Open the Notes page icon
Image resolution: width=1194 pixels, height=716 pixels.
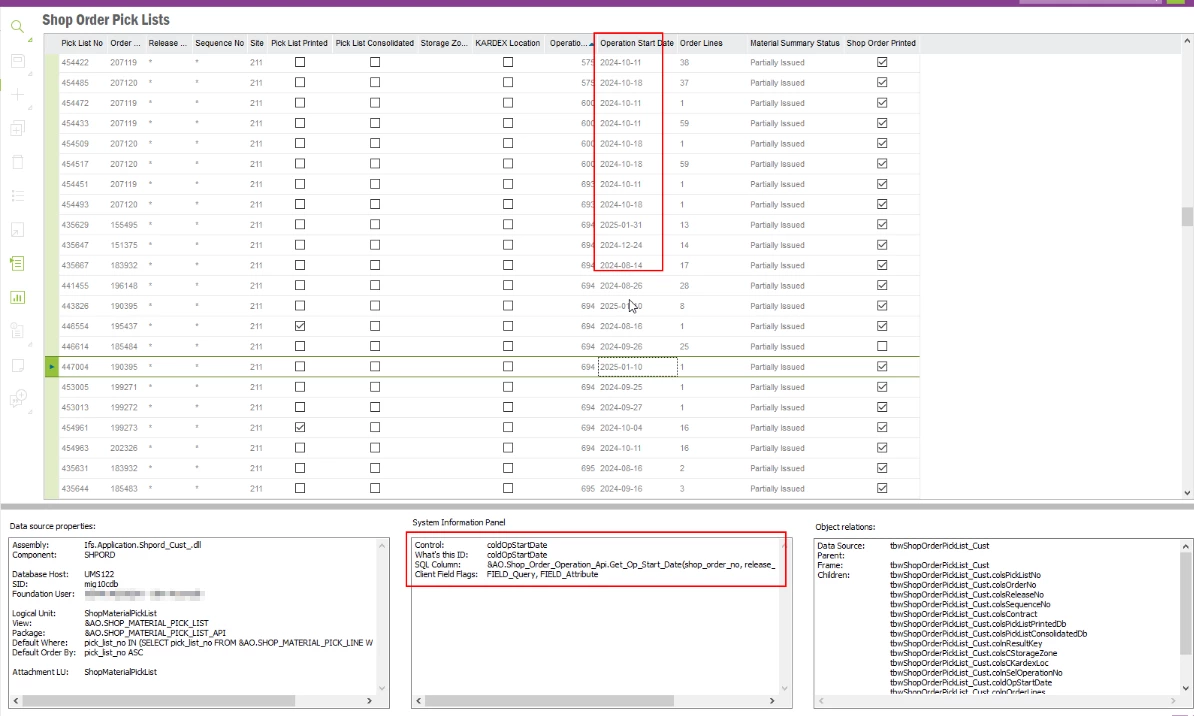[x=18, y=365]
